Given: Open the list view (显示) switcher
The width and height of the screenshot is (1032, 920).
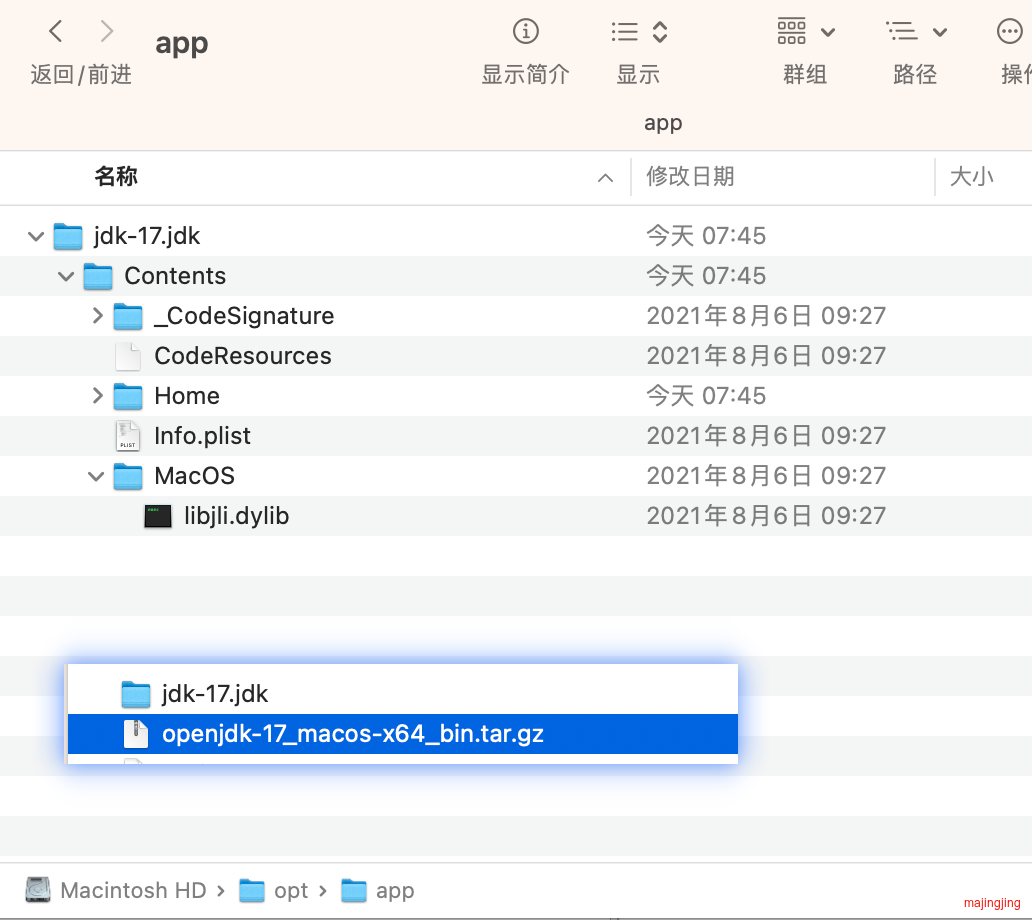Looking at the screenshot, I should 639,32.
